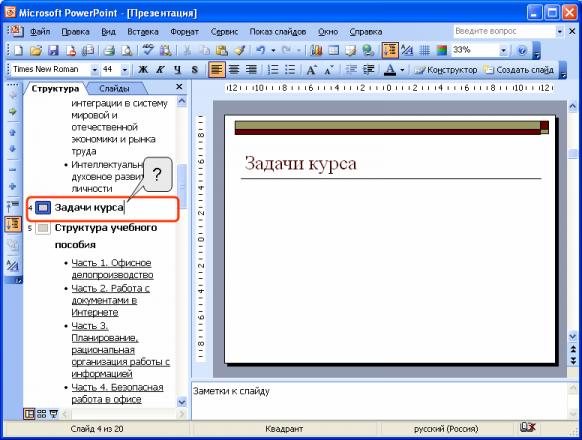Image resolution: width=582 pixels, height=440 pixels.
Task: Toggle bold formatting Ж button
Action: pyautogui.click(x=143, y=69)
